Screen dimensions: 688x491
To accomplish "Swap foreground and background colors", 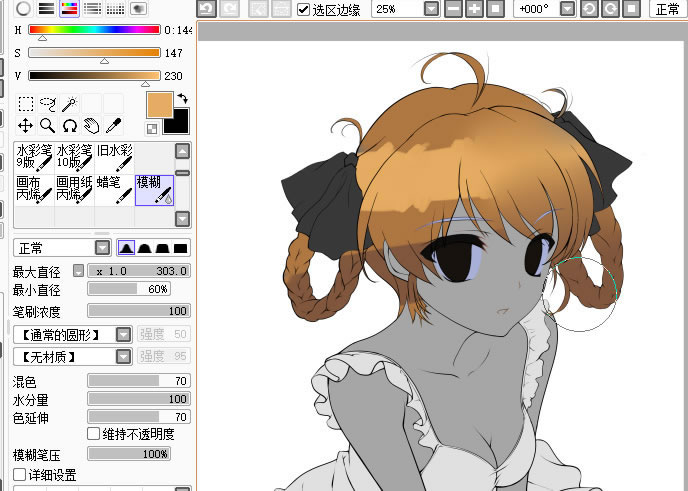I will point(183,98).
